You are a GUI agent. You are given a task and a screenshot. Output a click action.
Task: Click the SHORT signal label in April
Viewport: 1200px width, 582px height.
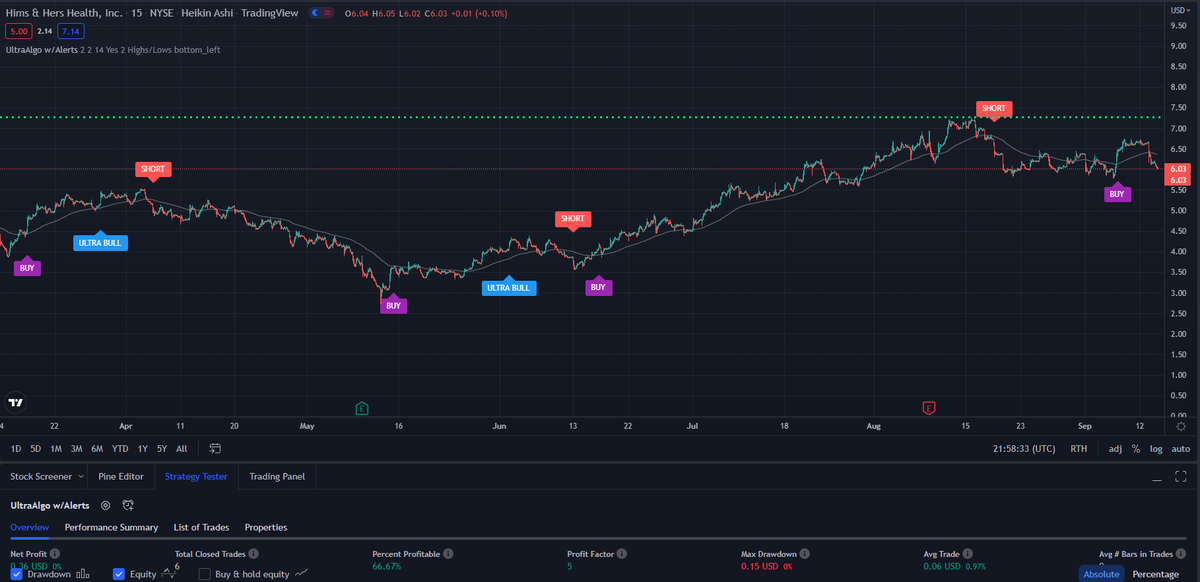click(x=153, y=169)
